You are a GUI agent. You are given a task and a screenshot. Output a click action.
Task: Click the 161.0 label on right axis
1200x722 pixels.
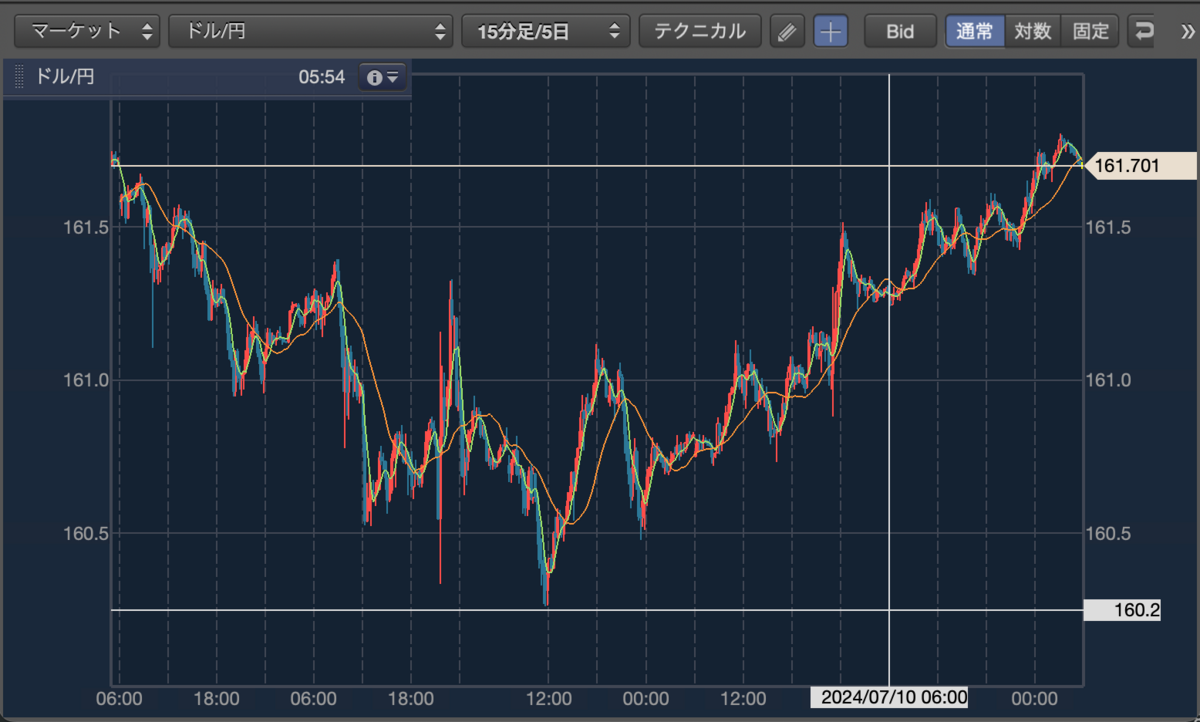pyautogui.click(x=1109, y=380)
